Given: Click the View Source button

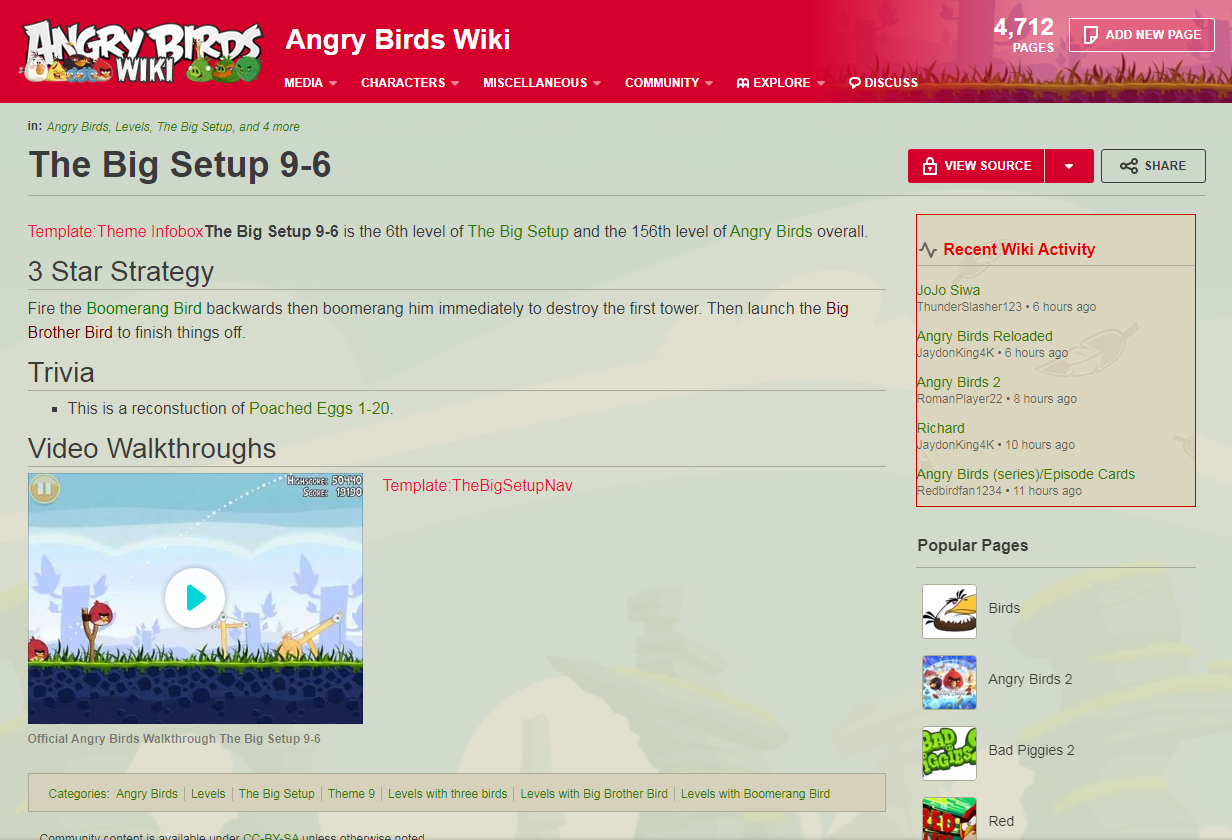Looking at the screenshot, I should [976, 166].
